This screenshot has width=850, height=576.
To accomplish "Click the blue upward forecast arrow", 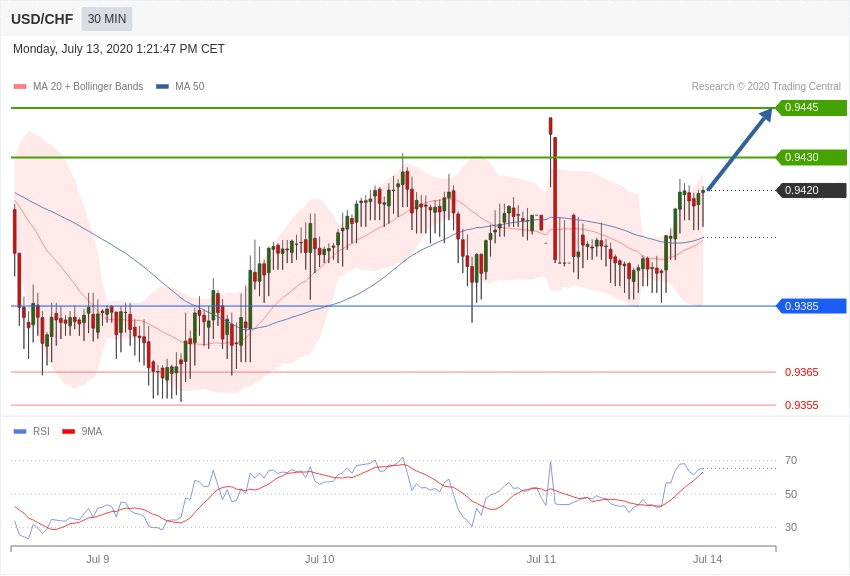I will point(740,149).
